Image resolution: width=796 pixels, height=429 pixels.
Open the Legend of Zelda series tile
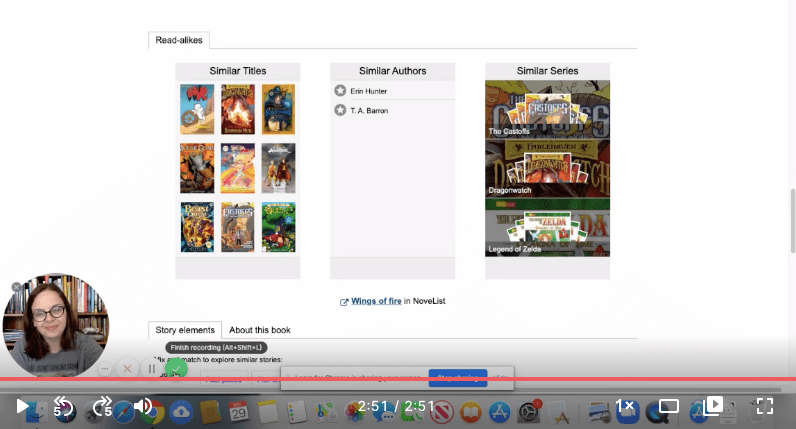[x=547, y=227]
